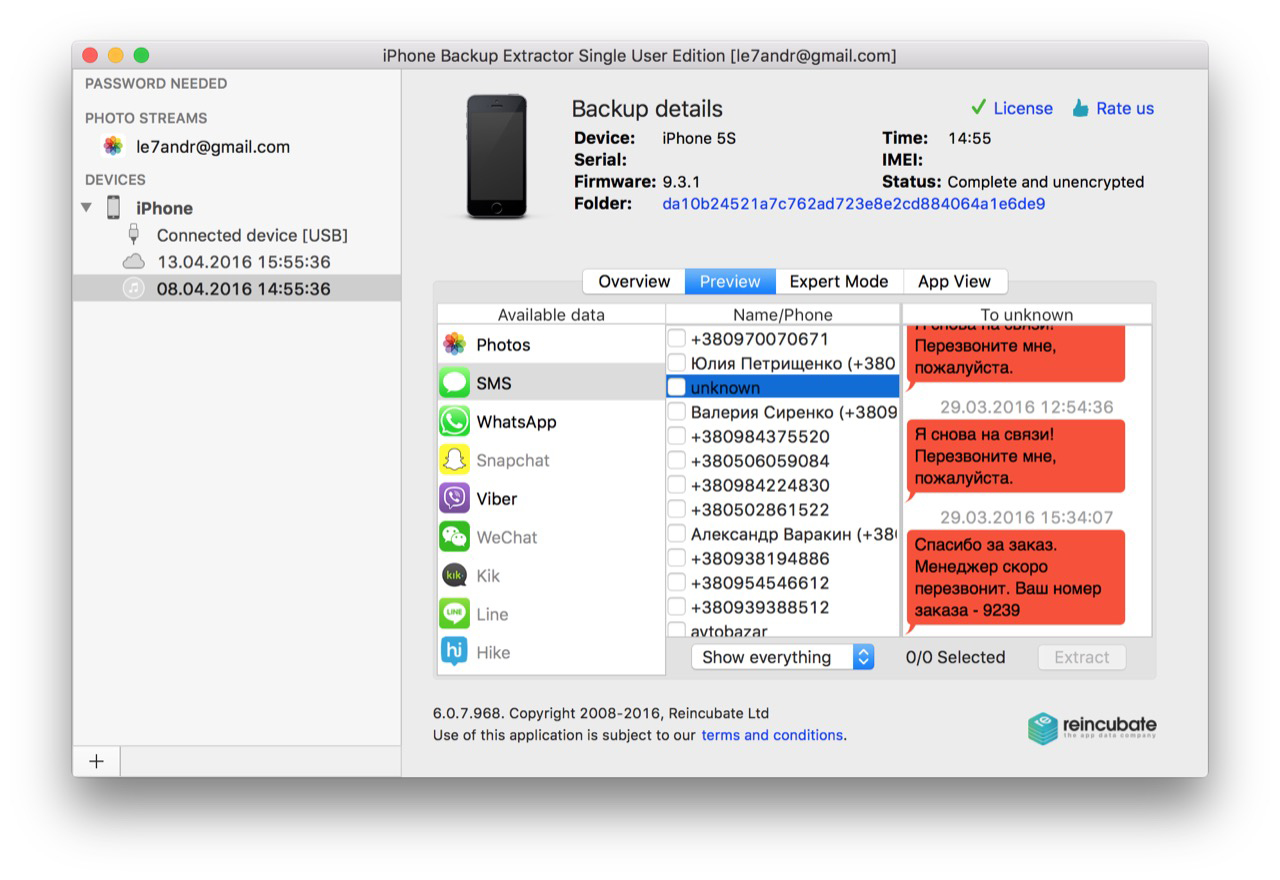Open the backup folder hash link
Viewport: 1280px width, 880px height.
point(854,204)
